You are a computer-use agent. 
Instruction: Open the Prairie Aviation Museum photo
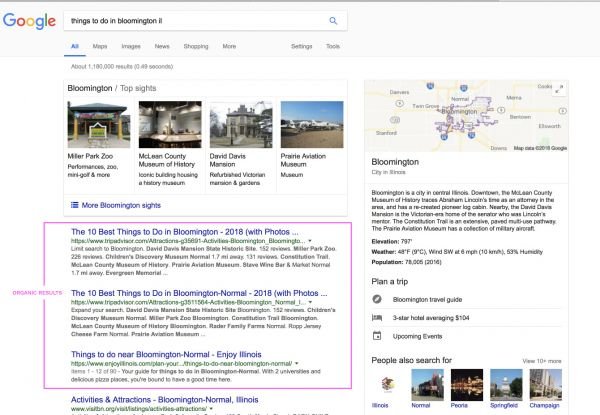coord(312,124)
